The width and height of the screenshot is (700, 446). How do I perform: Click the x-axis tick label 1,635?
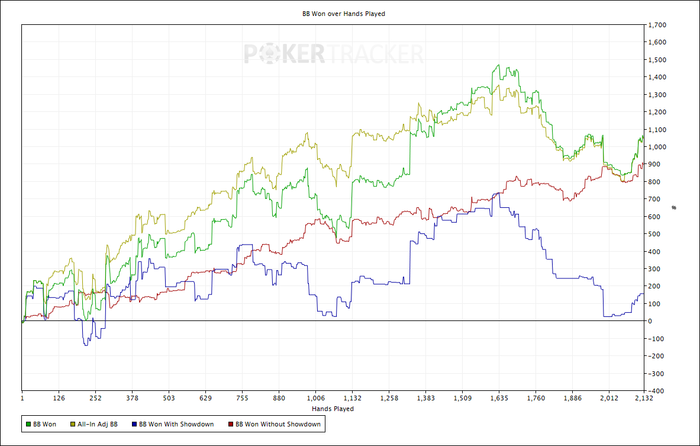coord(499,398)
